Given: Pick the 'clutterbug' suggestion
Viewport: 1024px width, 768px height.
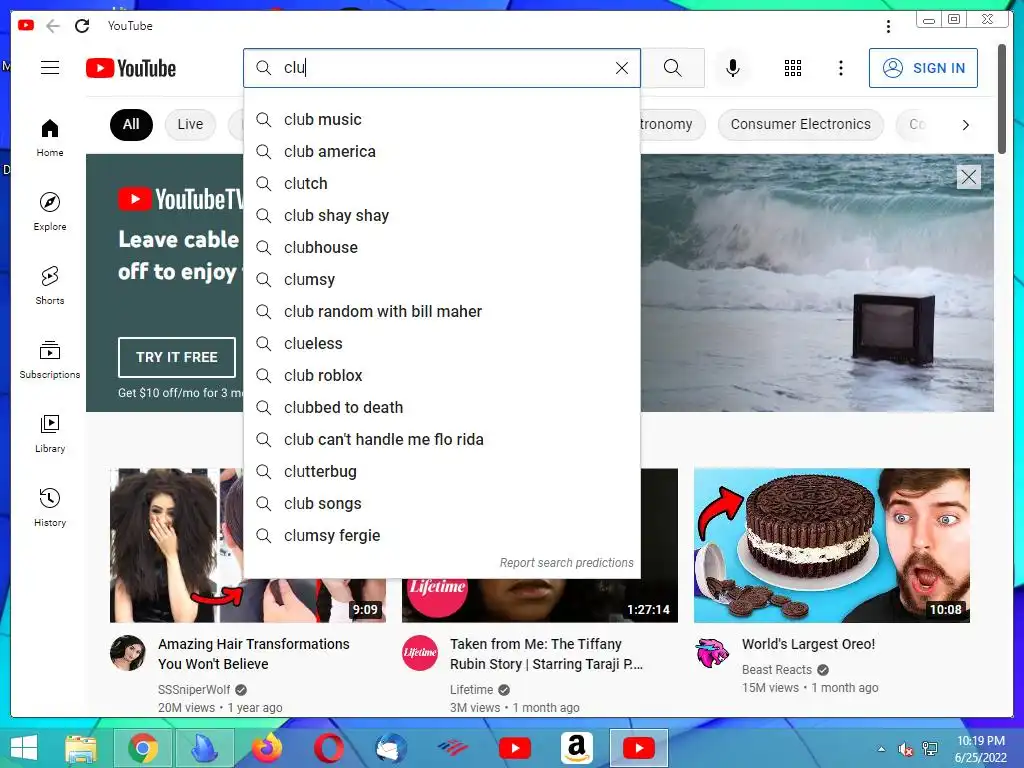Looking at the screenshot, I should tap(441, 472).
